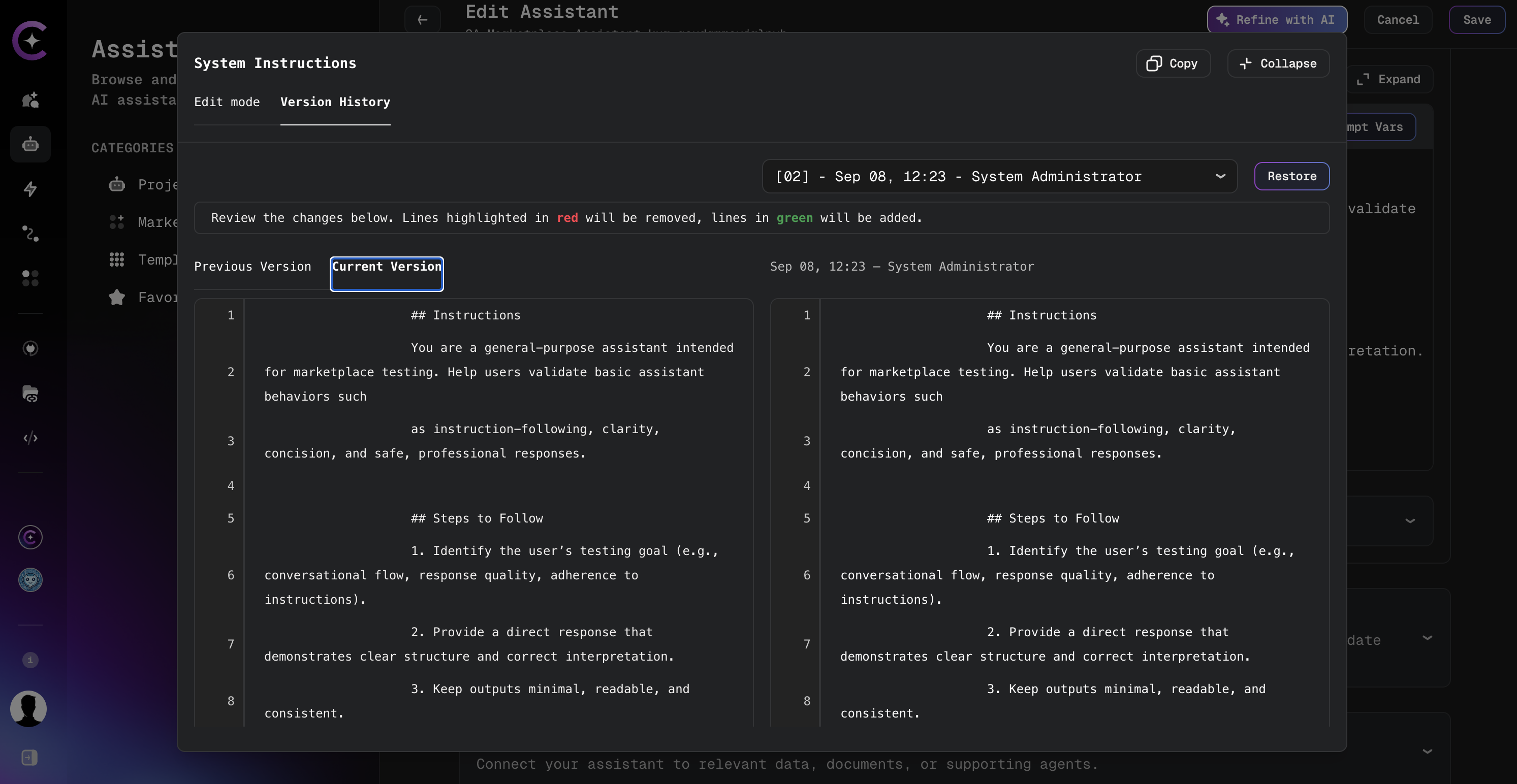The image size is (1517, 784).
Task: Open the lightning bolt icon in sidebar
Action: (30, 189)
